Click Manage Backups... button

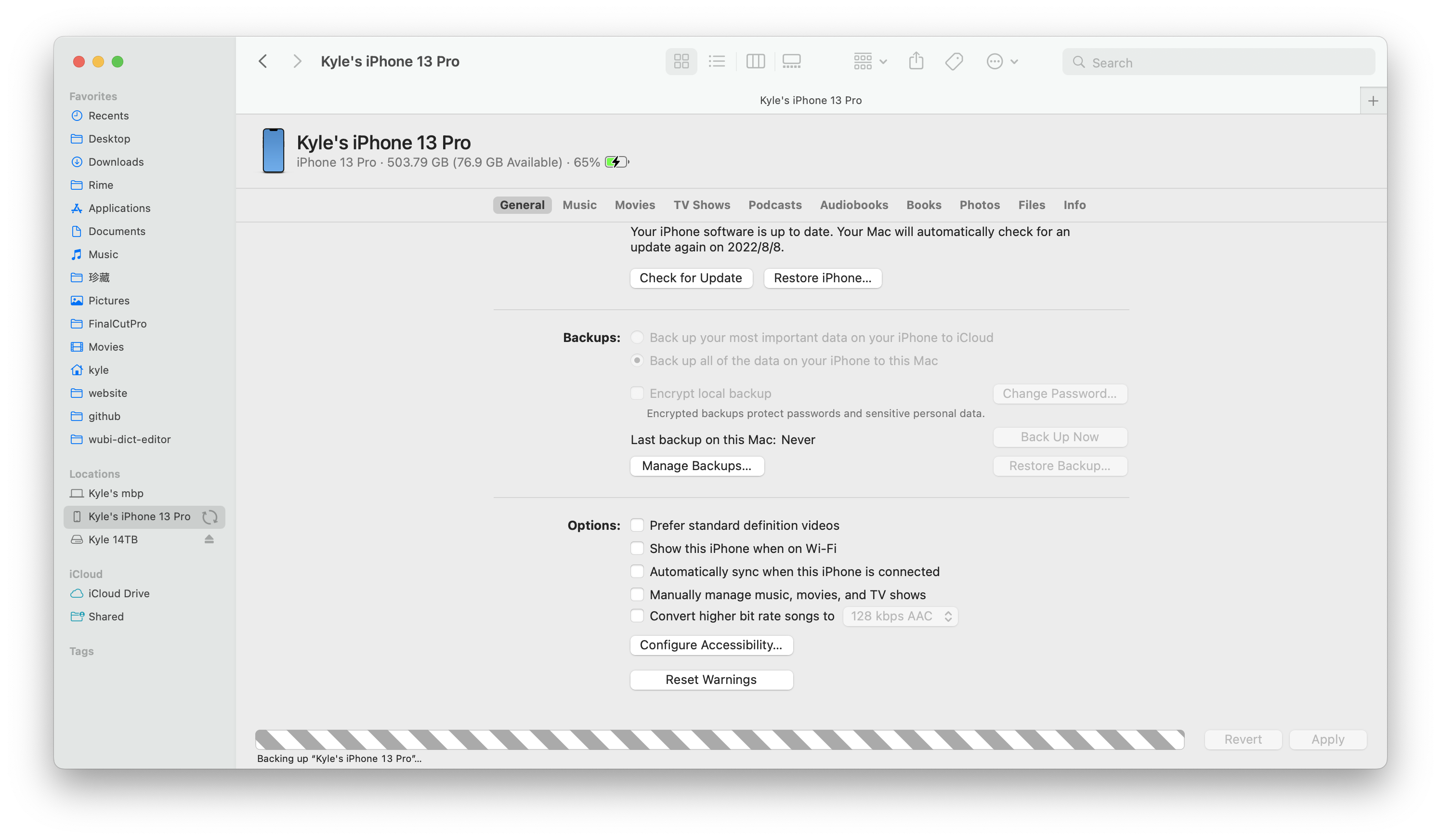696,466
